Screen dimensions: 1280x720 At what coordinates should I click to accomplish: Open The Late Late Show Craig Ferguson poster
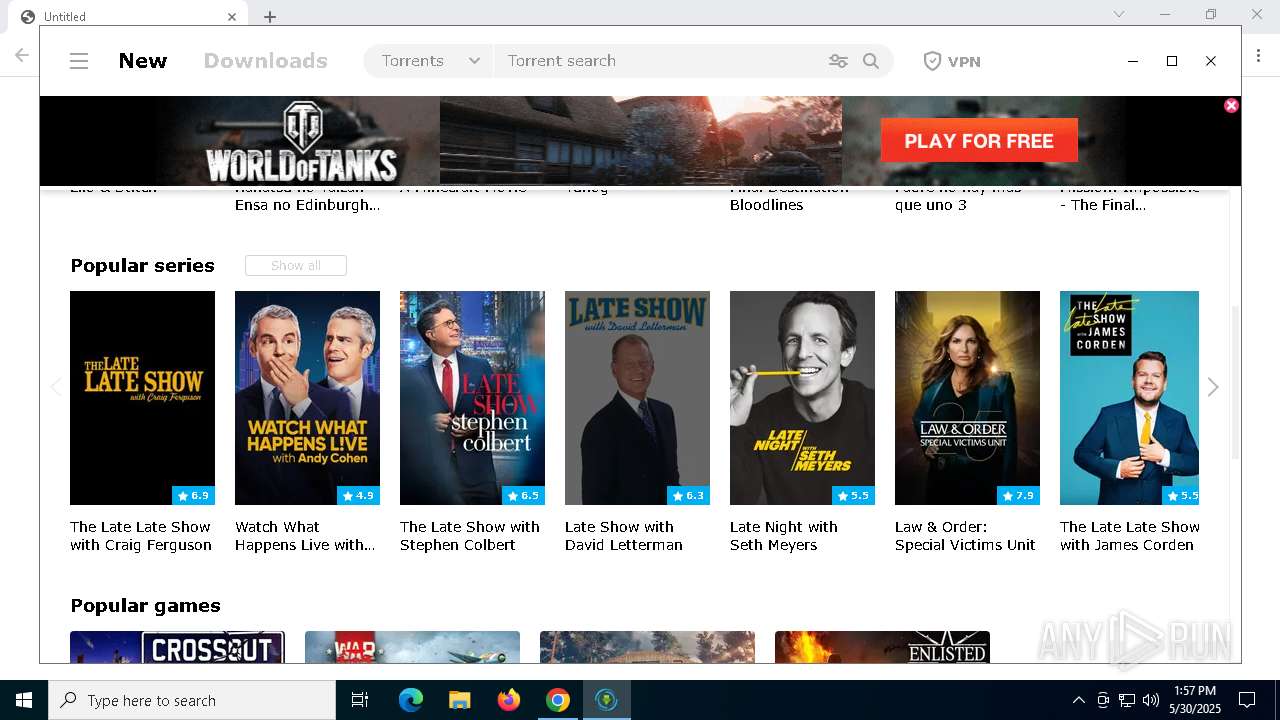click(142, 398)
